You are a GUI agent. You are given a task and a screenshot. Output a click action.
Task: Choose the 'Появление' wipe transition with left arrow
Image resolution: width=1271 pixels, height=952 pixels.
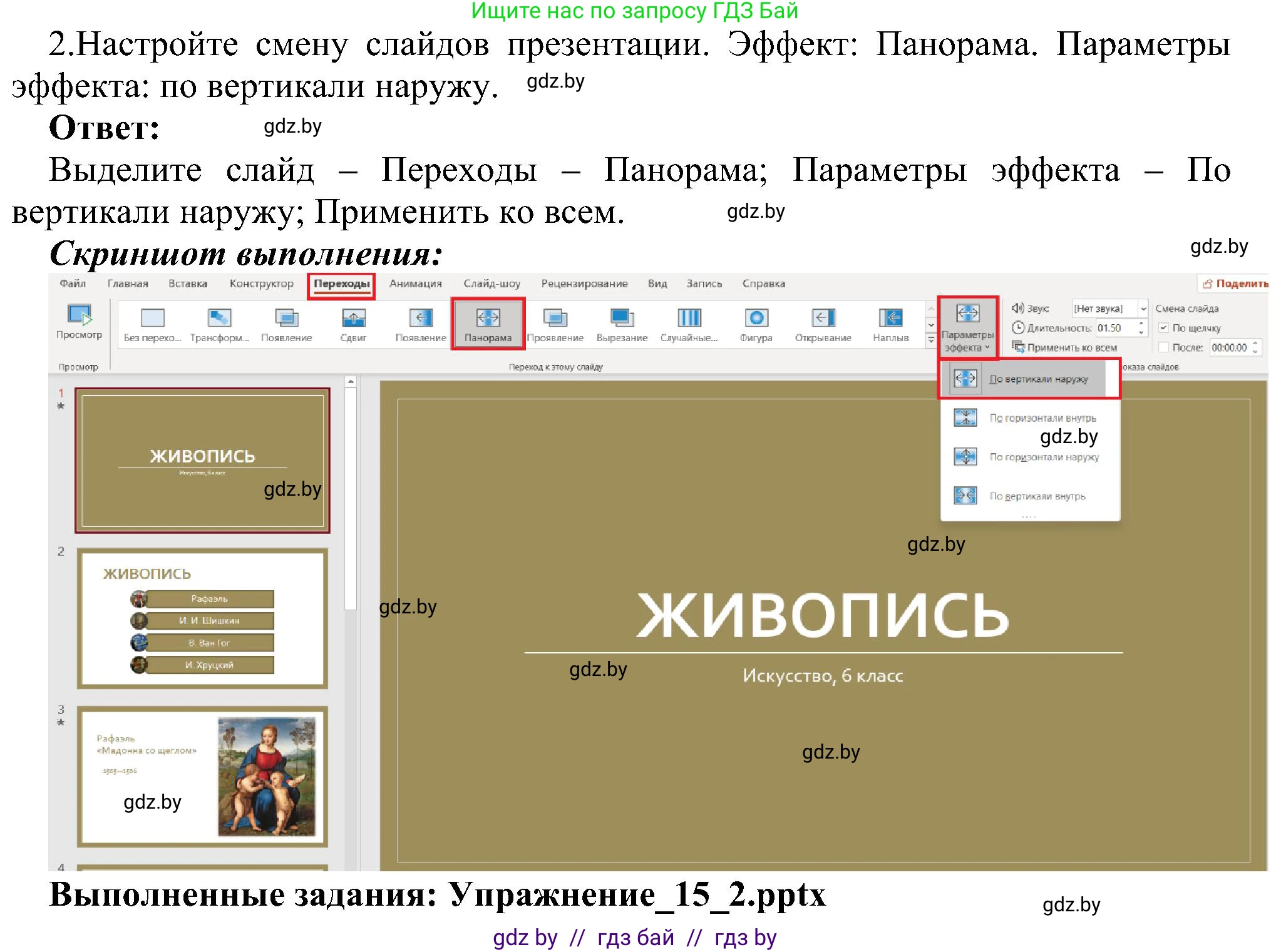point(420,325)
